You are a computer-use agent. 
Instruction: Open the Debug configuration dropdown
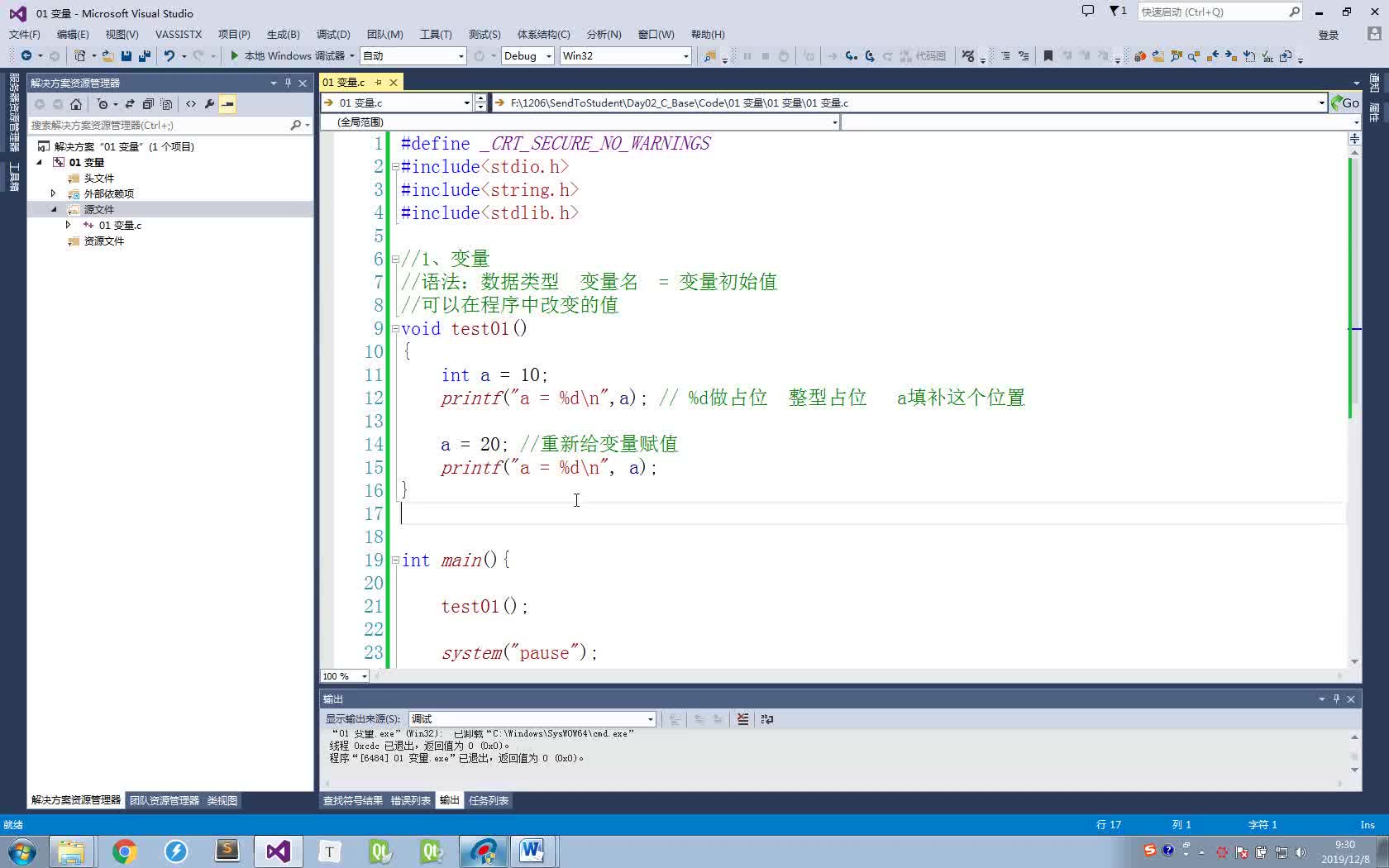[548, 55]
